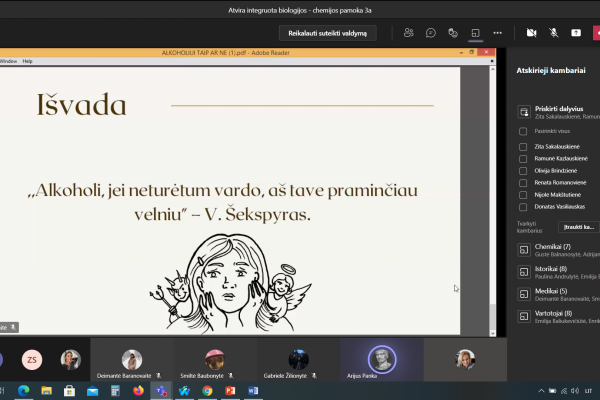
Task: Select Arijus Panka participant tile
Action: (382, 359)
